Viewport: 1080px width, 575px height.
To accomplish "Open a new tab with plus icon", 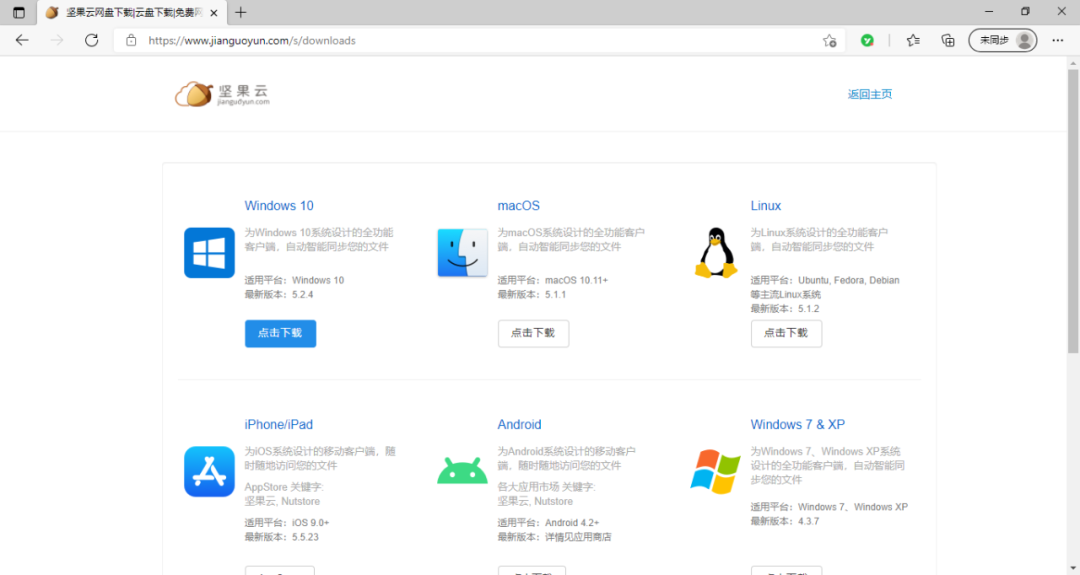I will coord(240,12).
